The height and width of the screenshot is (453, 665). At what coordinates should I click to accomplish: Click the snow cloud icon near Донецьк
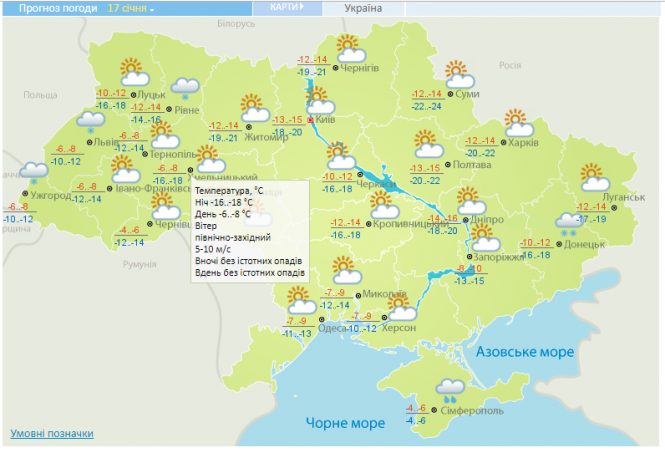click(570, 223)
